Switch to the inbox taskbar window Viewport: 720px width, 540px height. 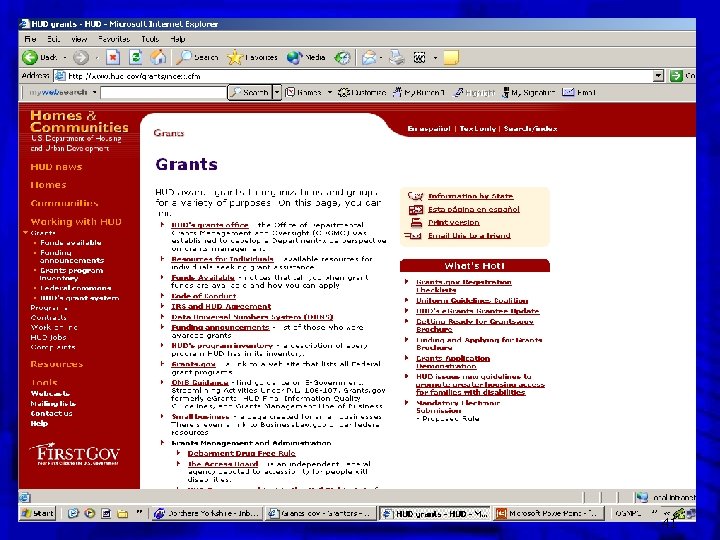[207, 513]
